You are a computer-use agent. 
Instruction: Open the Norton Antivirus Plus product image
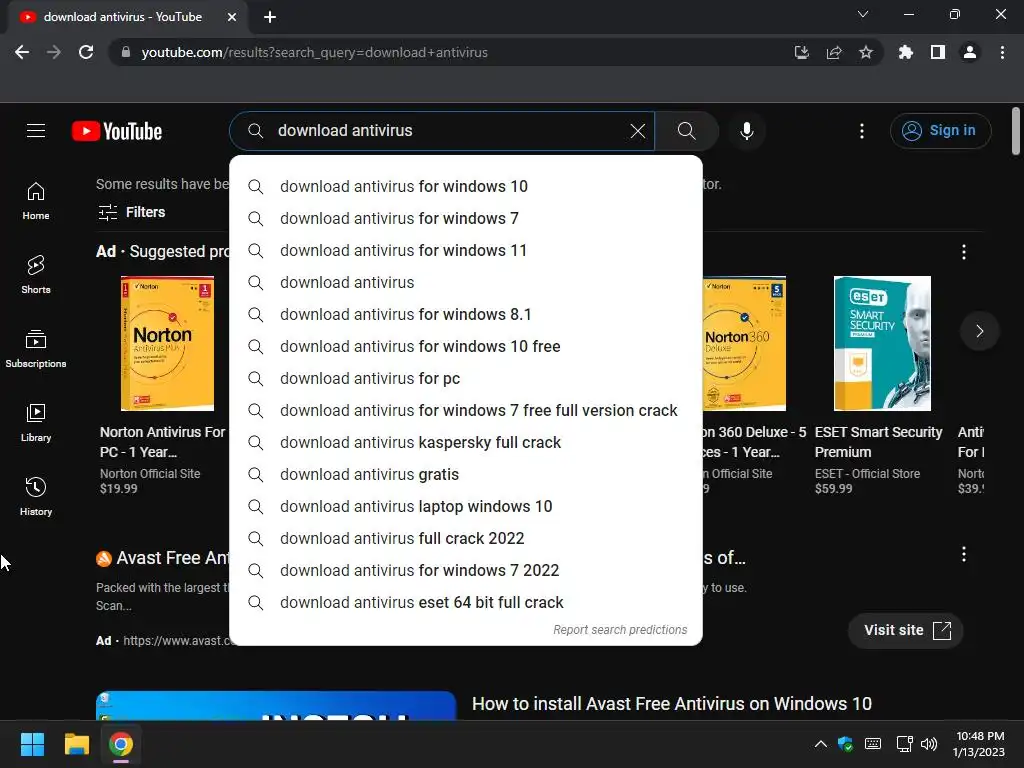tap(167, 344)
